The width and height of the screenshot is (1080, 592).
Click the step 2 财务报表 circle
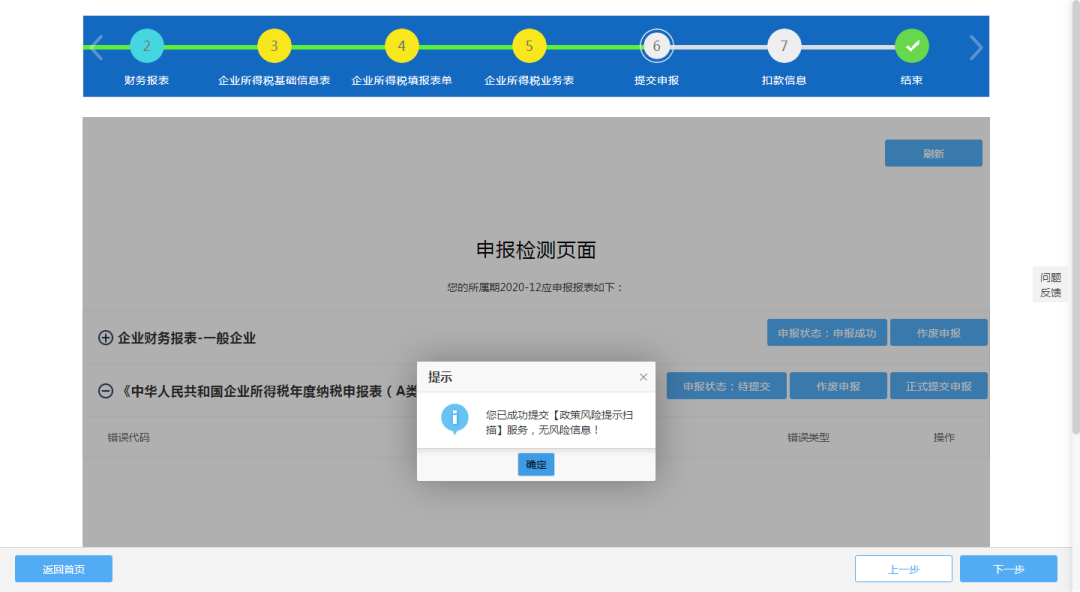coord(146,46)
